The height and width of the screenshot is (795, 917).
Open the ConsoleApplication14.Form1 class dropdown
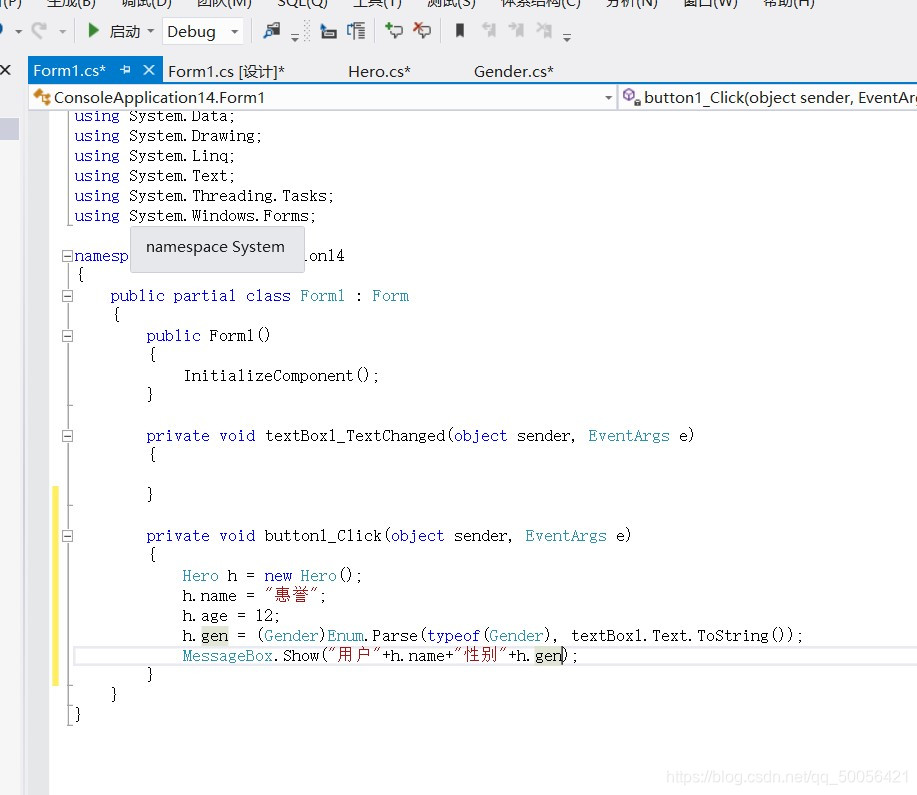tap(322, 98)
